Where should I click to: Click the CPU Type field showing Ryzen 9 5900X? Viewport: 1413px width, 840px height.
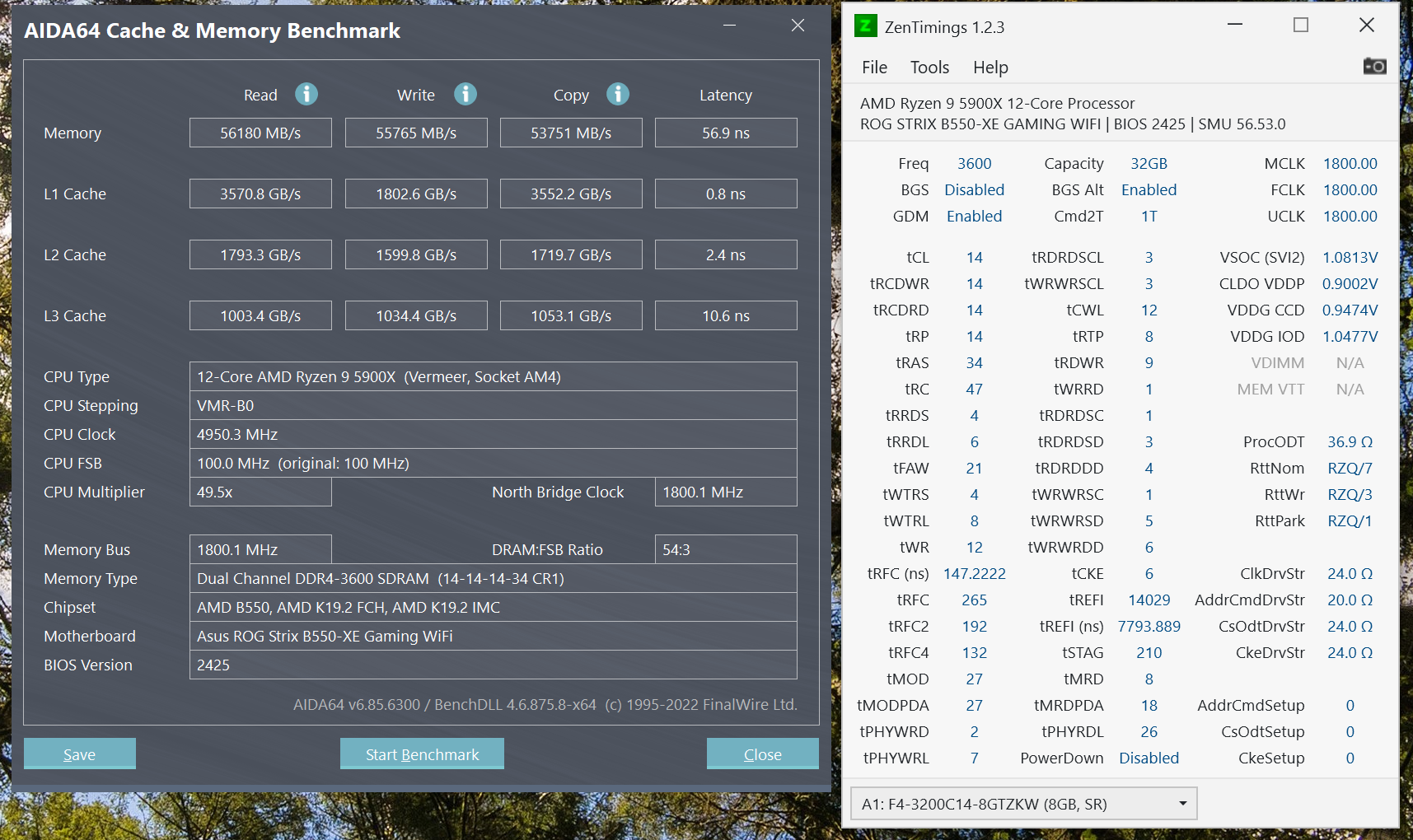(494, 376)
